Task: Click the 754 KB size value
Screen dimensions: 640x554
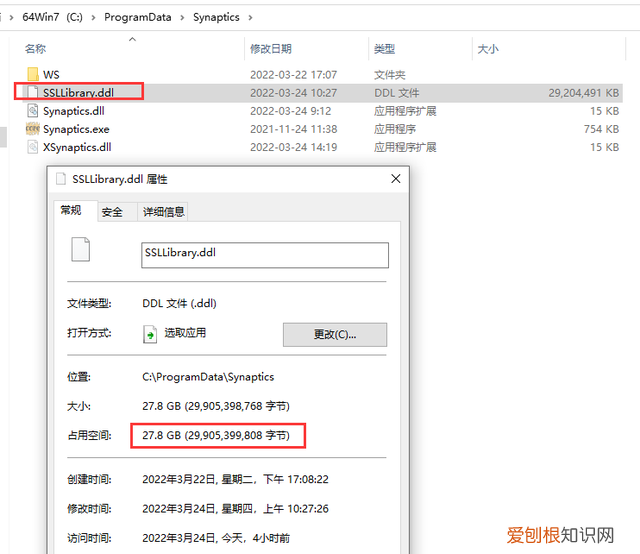Action: 601,129
